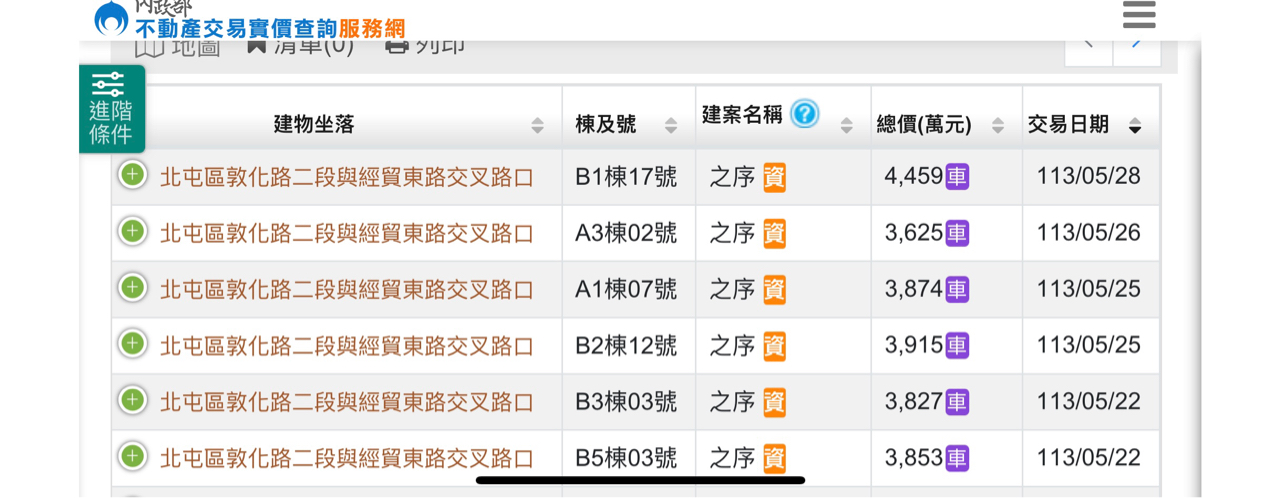Expand row A3棟02號 with plus icon
The height and width of the screenshot is (498, 1280).
click(x=133, y=232)
